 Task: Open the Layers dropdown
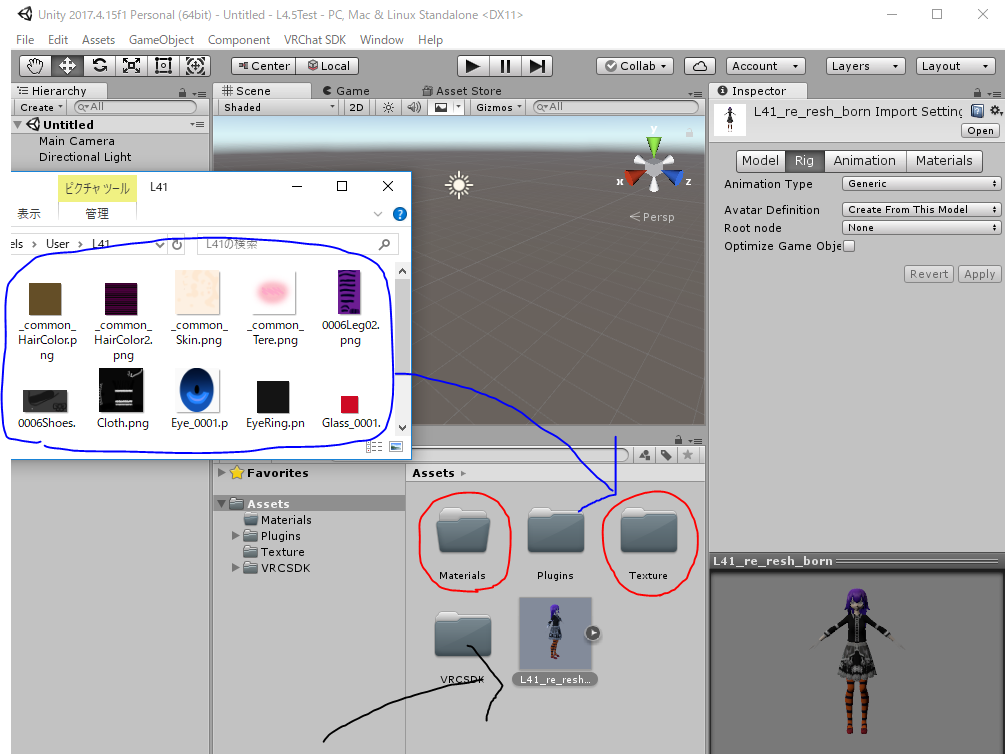tap(865, 66)
